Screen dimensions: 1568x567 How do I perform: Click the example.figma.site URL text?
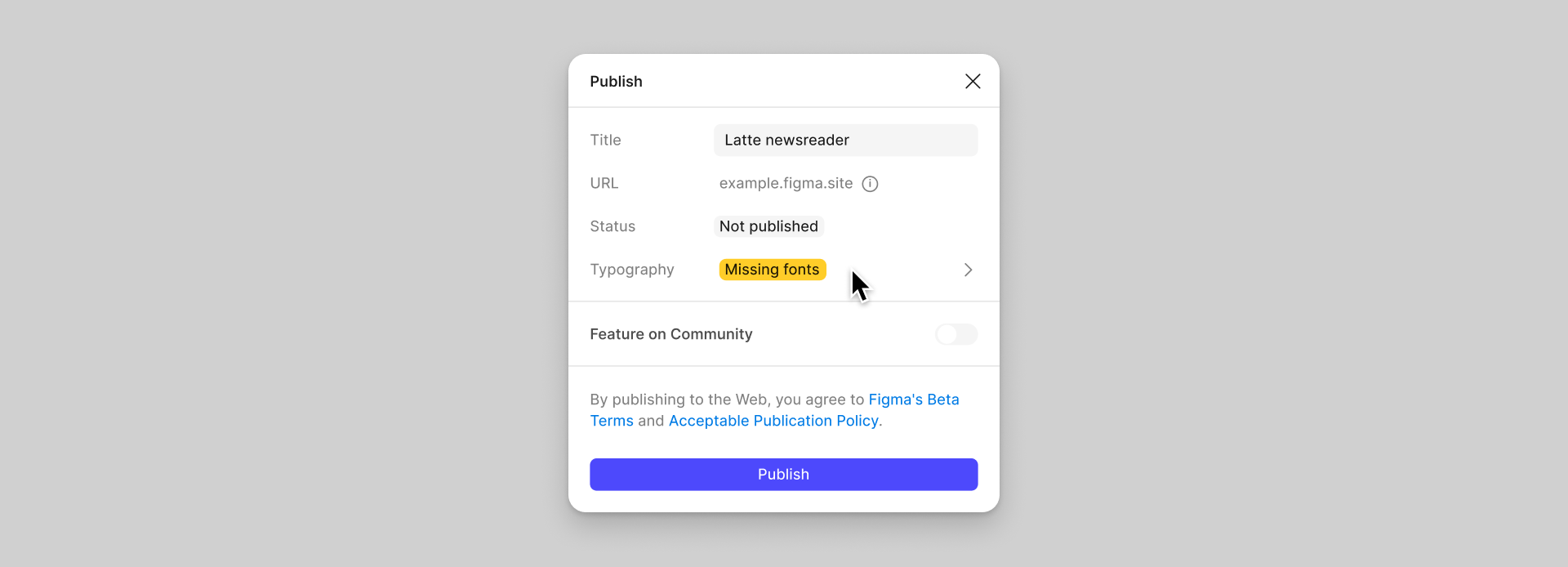click(786, 184)
